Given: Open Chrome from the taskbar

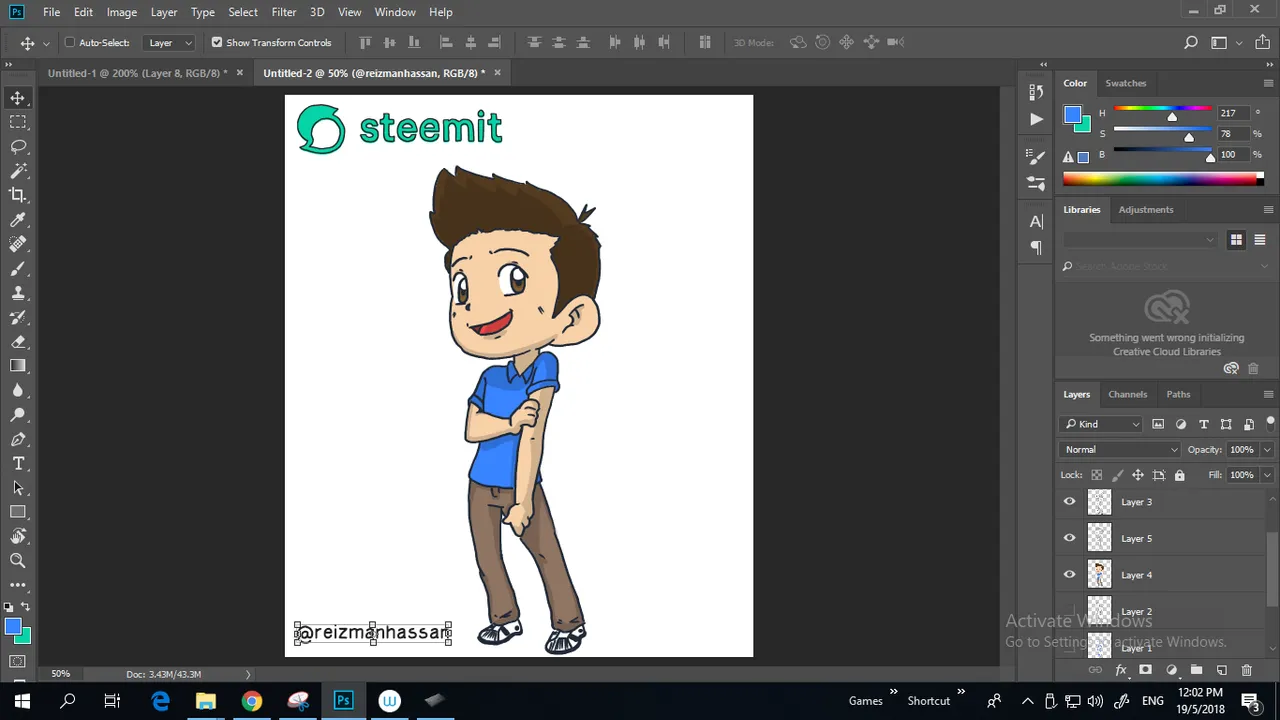Looking at the screenshot, I should (252, 701).
